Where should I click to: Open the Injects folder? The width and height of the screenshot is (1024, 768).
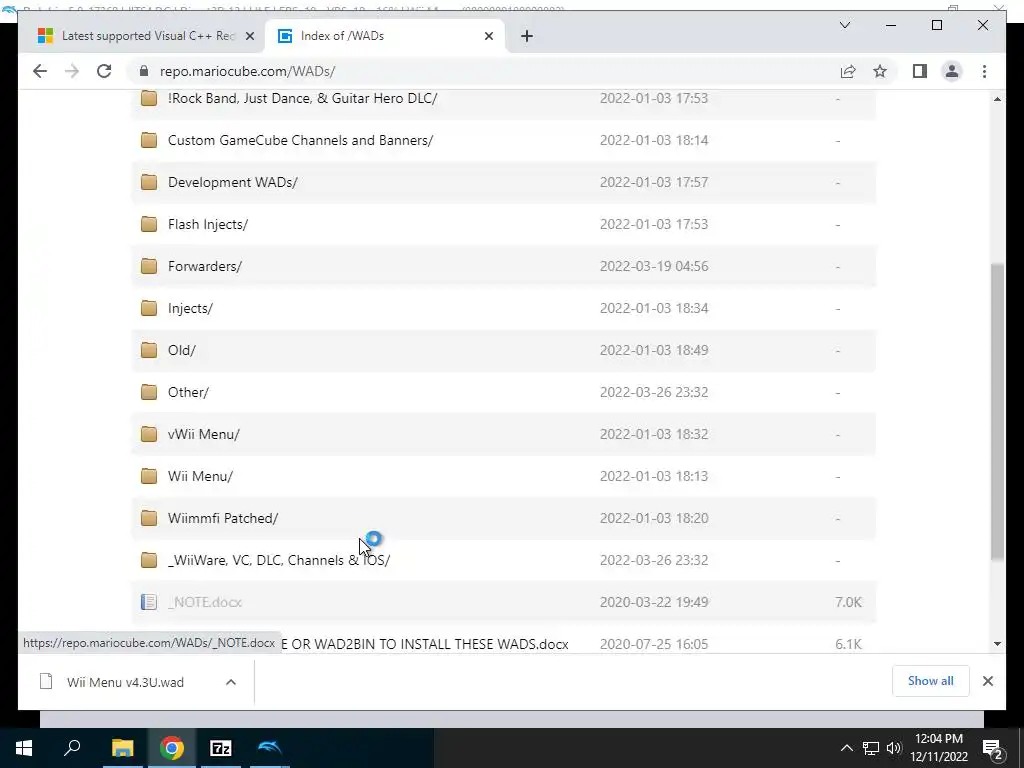coord(190,308)
